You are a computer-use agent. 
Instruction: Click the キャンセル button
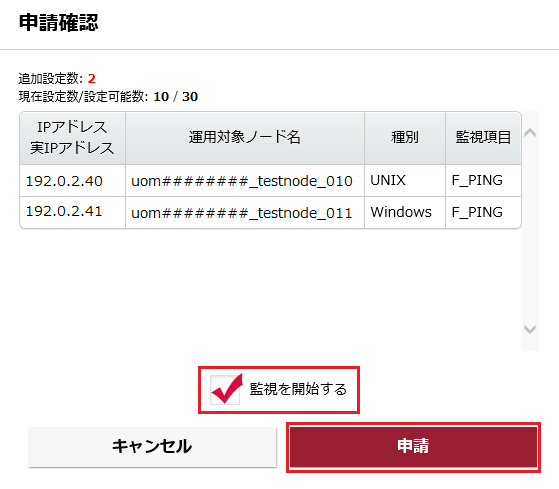(152, 447)
